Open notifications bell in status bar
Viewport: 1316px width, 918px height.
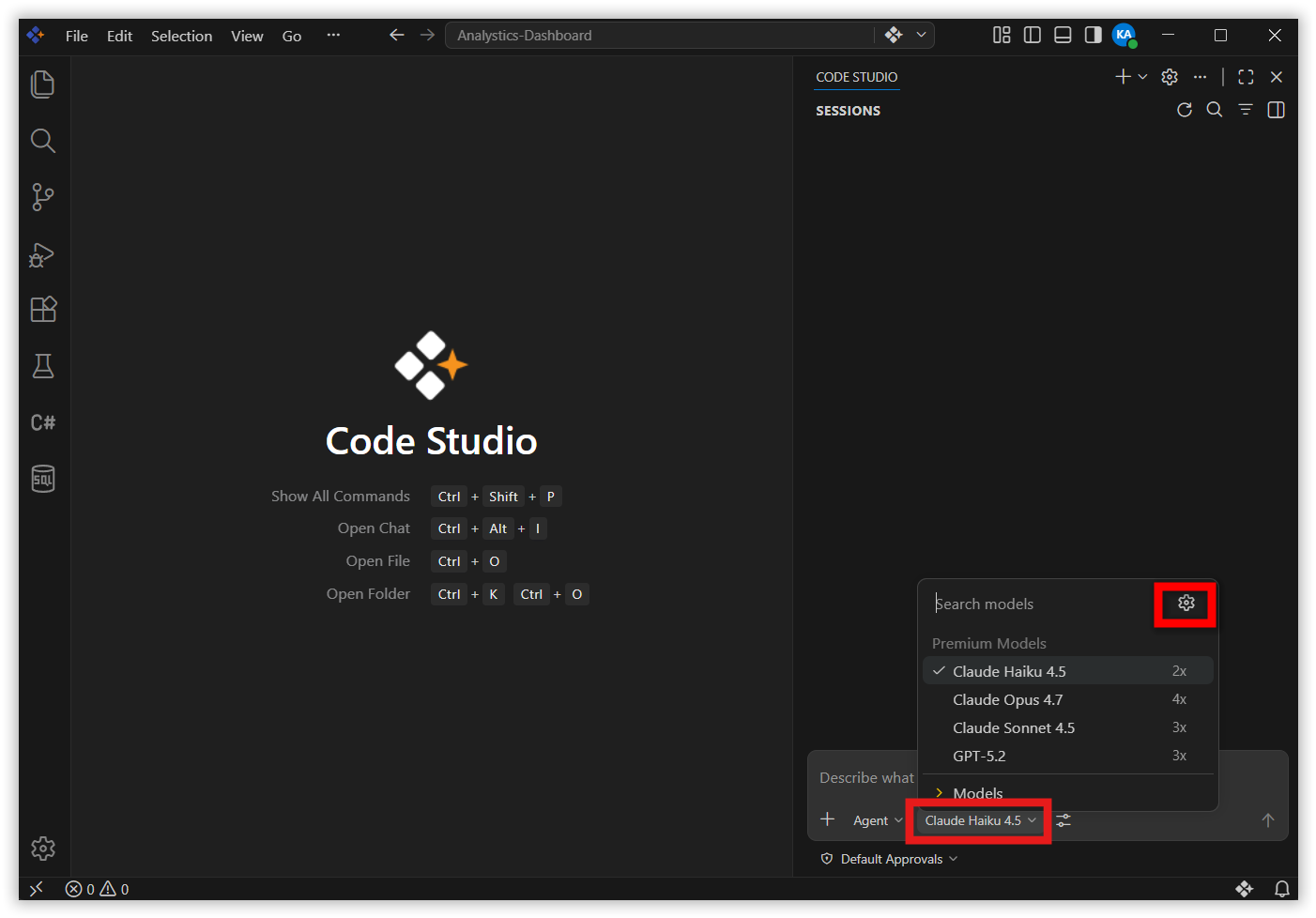(x=1281, y=889)
